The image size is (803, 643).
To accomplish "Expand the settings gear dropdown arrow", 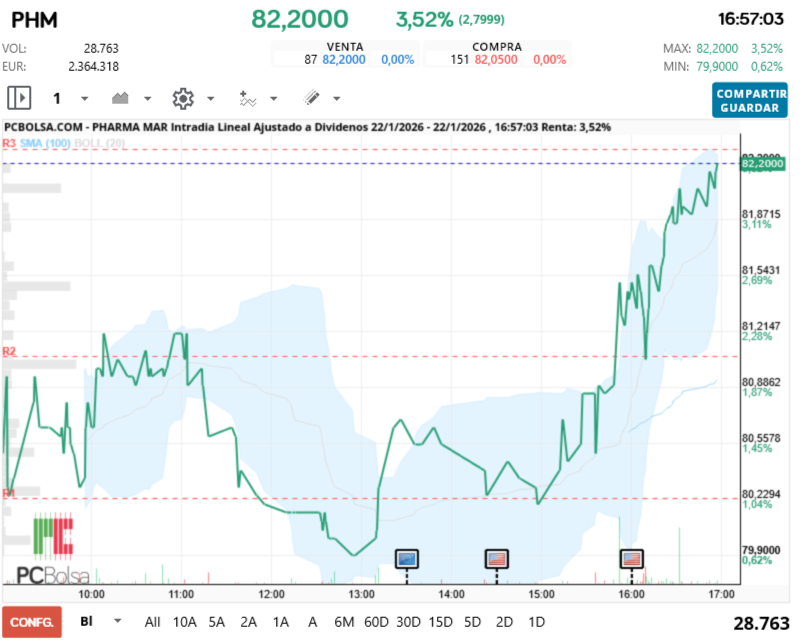I will [x=210, y=98].
